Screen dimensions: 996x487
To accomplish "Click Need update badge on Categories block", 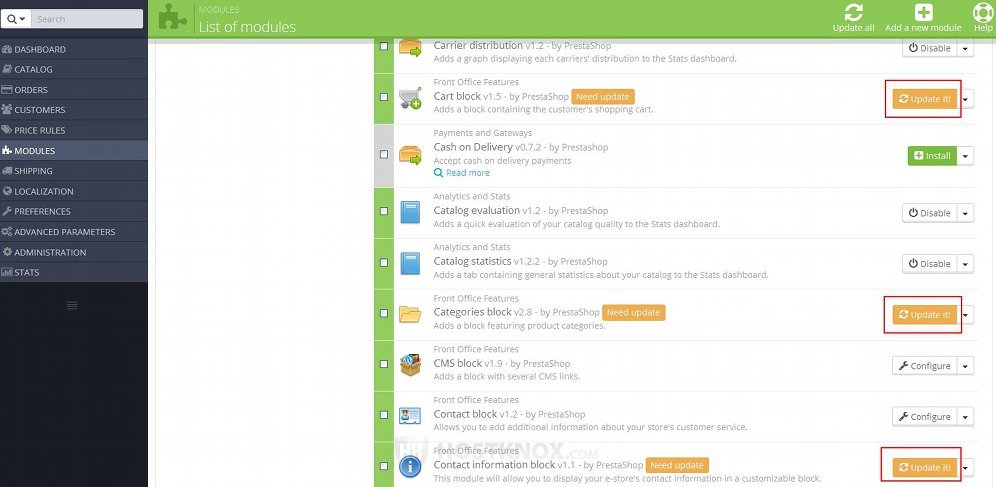I will tap(633, 312).
